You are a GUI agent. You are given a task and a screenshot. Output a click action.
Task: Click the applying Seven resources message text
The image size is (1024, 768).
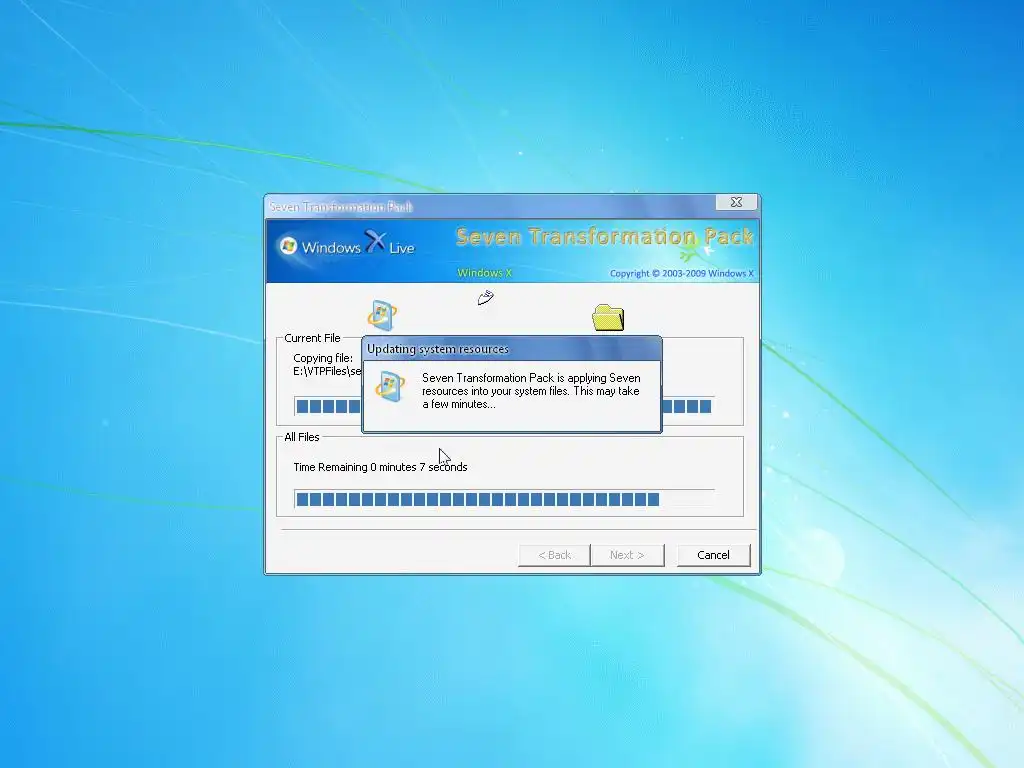tap(531, 391)
